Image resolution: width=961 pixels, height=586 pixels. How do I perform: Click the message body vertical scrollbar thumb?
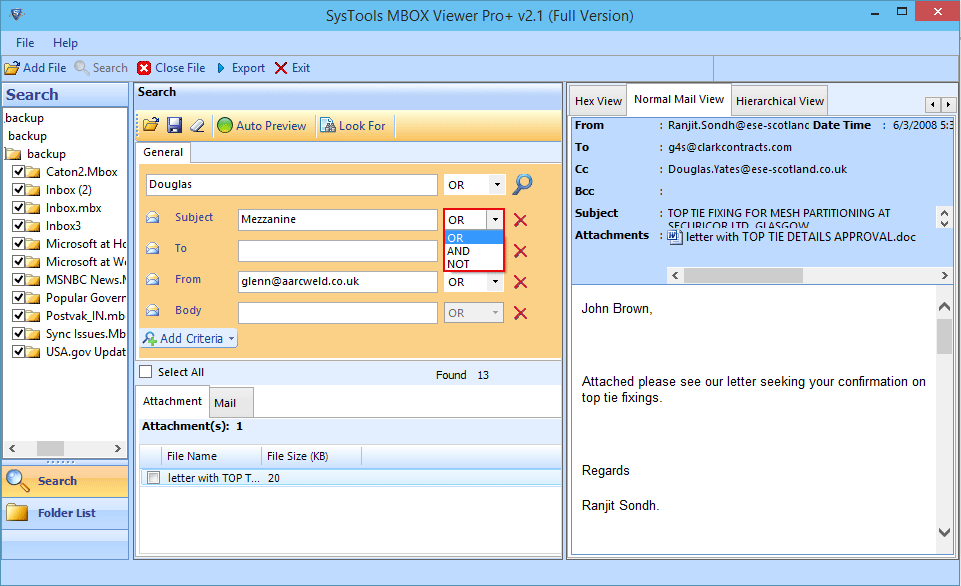pos(944,337)
